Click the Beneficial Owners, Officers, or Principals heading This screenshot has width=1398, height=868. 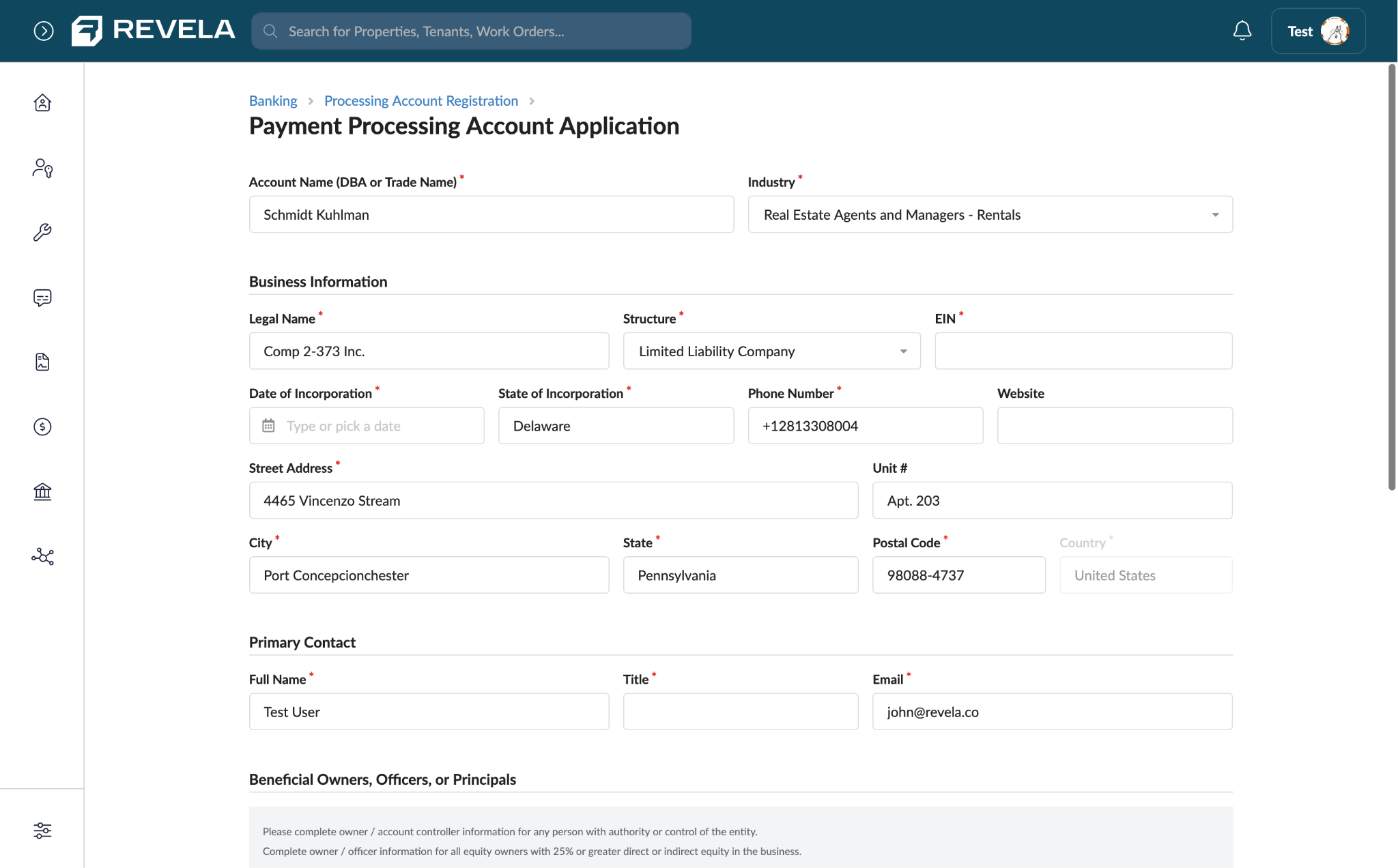[x=382, y=779]
